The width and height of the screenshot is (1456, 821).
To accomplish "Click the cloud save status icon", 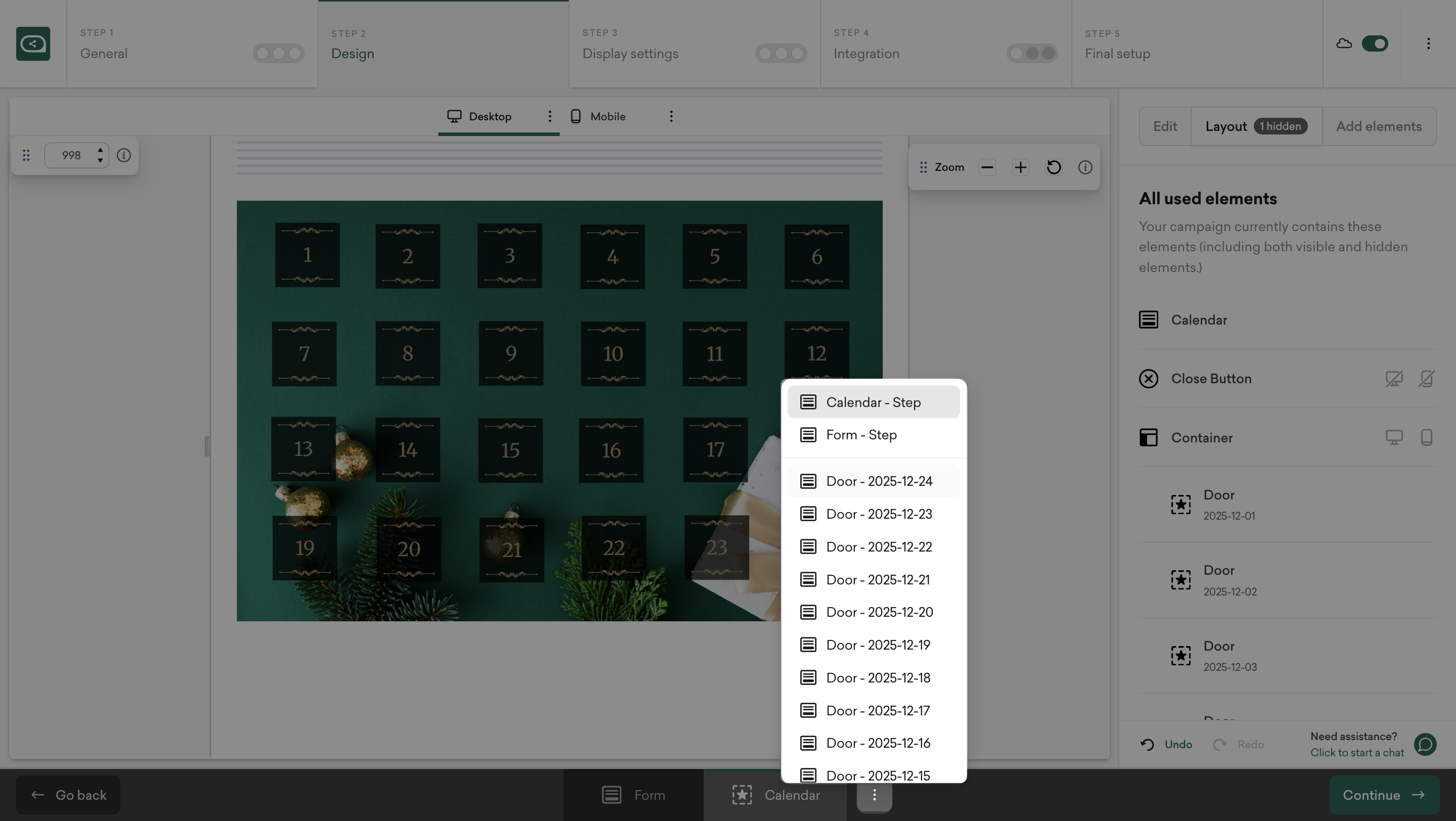I will (x=1344, y=43).
